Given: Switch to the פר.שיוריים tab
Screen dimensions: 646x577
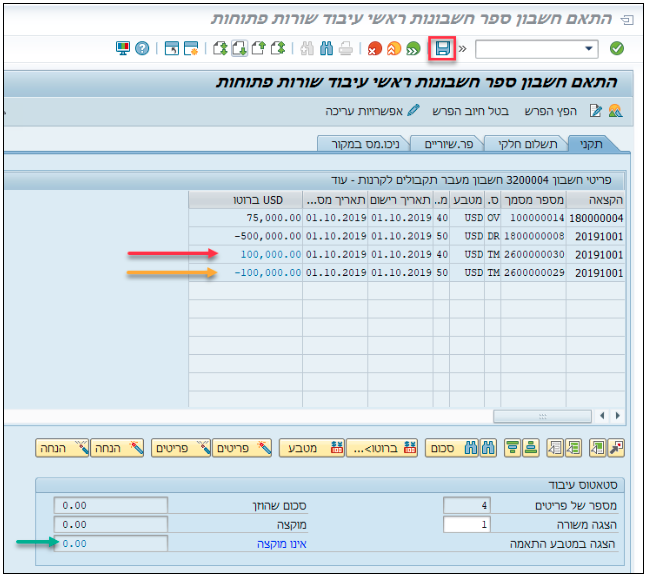Looking at the screenshot, I should pyautogui.click(x=449, y=144).
